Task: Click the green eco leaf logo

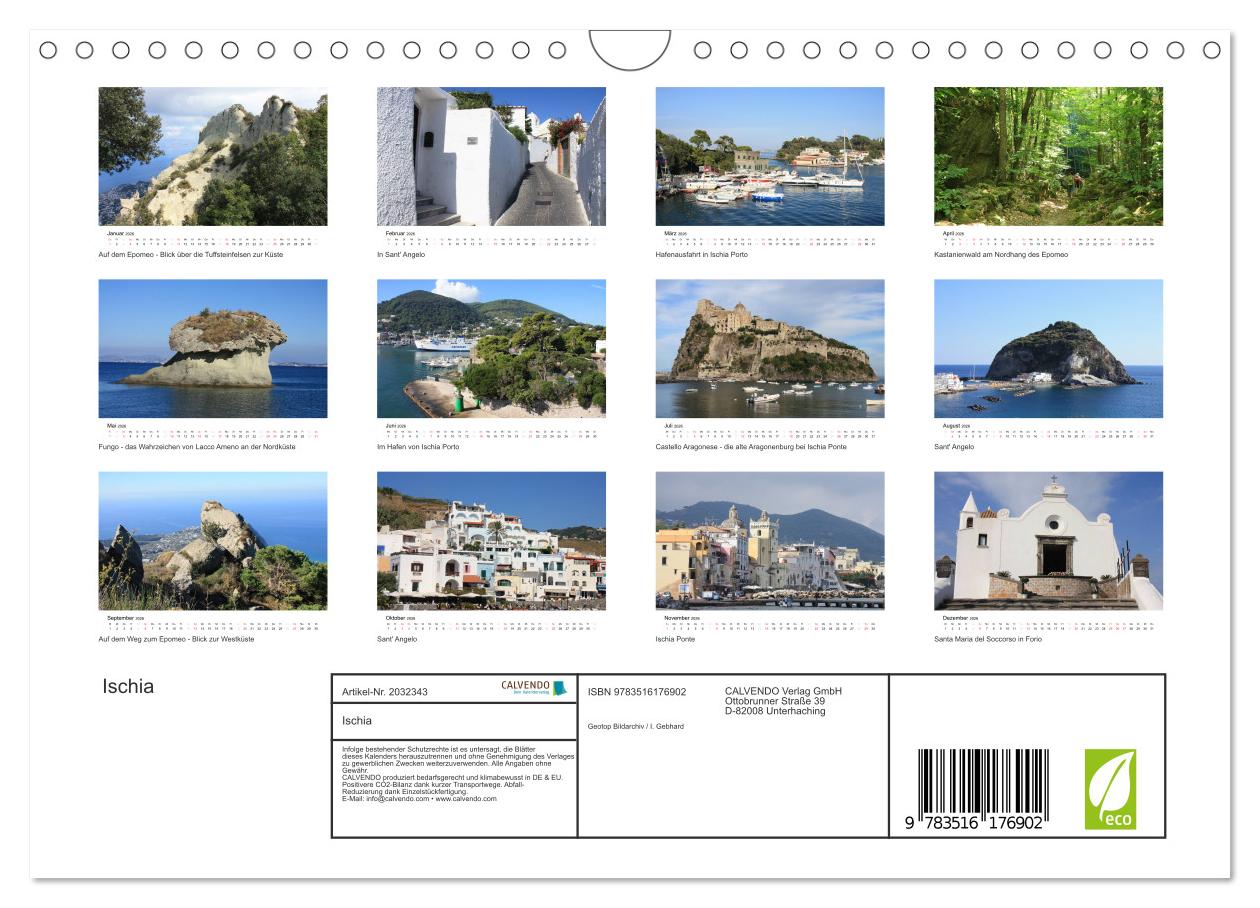Action: coord(1110,789)
